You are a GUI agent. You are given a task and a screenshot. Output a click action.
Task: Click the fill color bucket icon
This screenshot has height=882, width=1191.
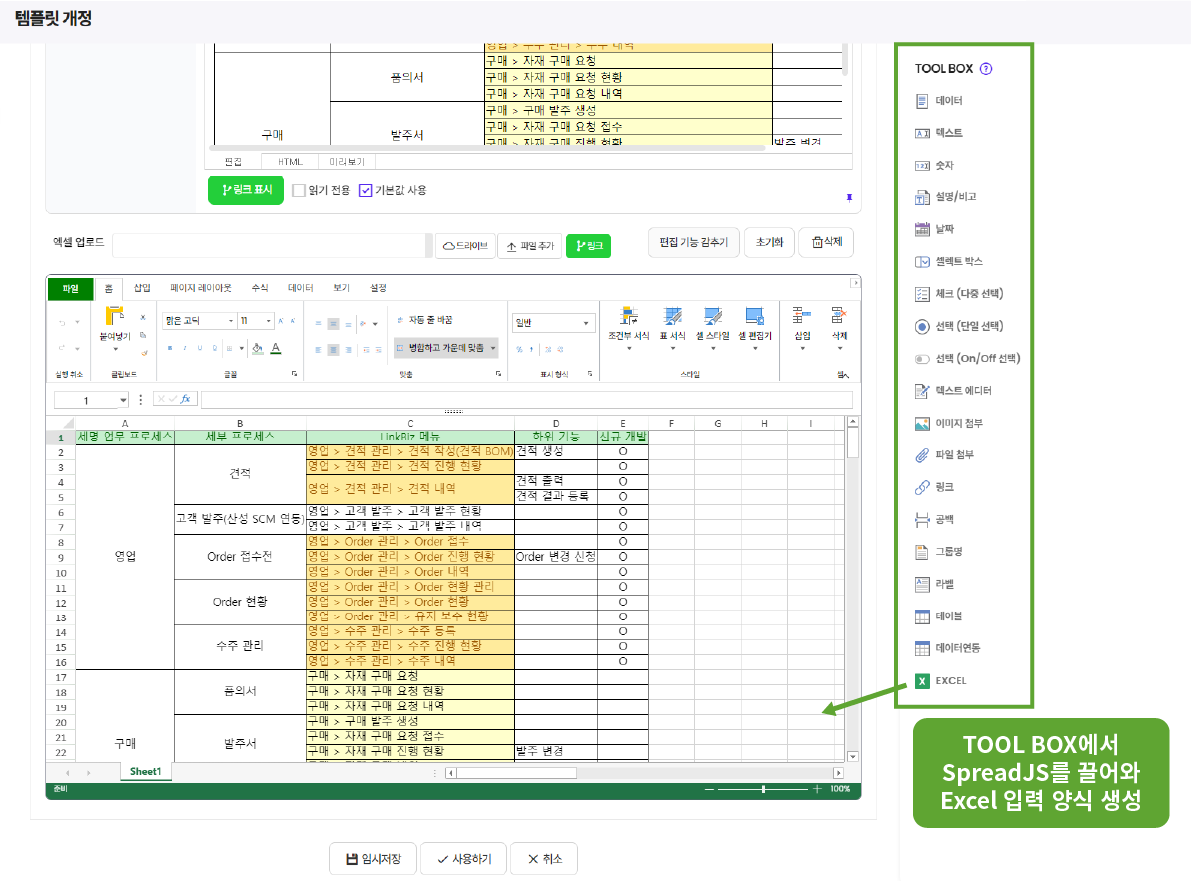tap(257, 349)
